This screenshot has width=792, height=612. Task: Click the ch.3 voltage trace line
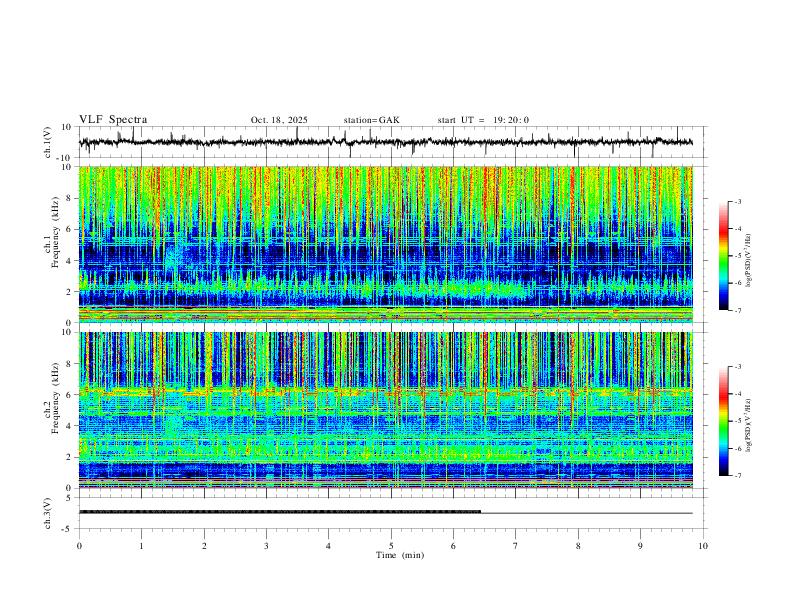pyautogui.click(x=386, y=513)
